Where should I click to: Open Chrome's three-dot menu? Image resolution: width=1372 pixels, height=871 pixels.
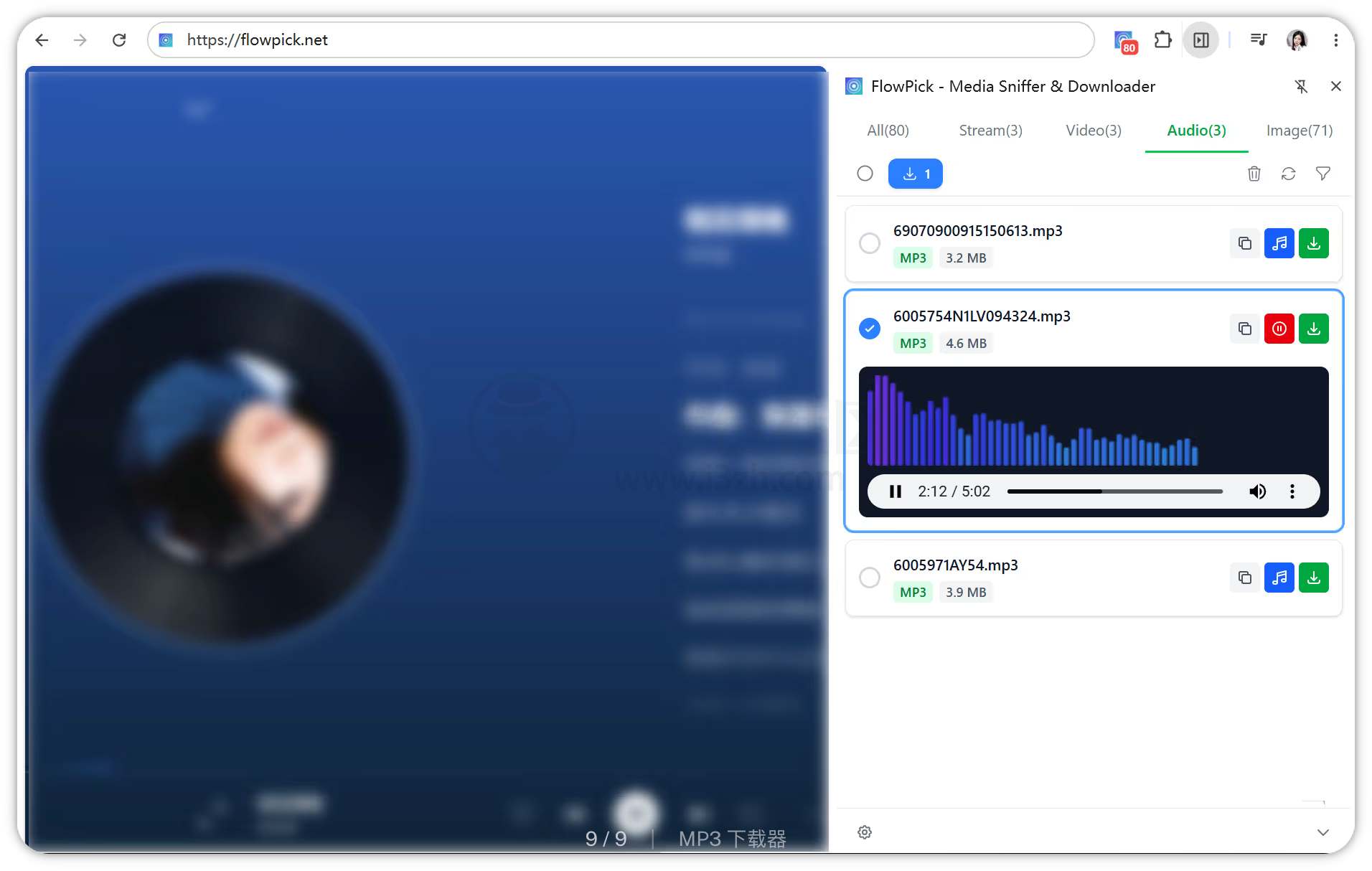[x=1336, y=40]
